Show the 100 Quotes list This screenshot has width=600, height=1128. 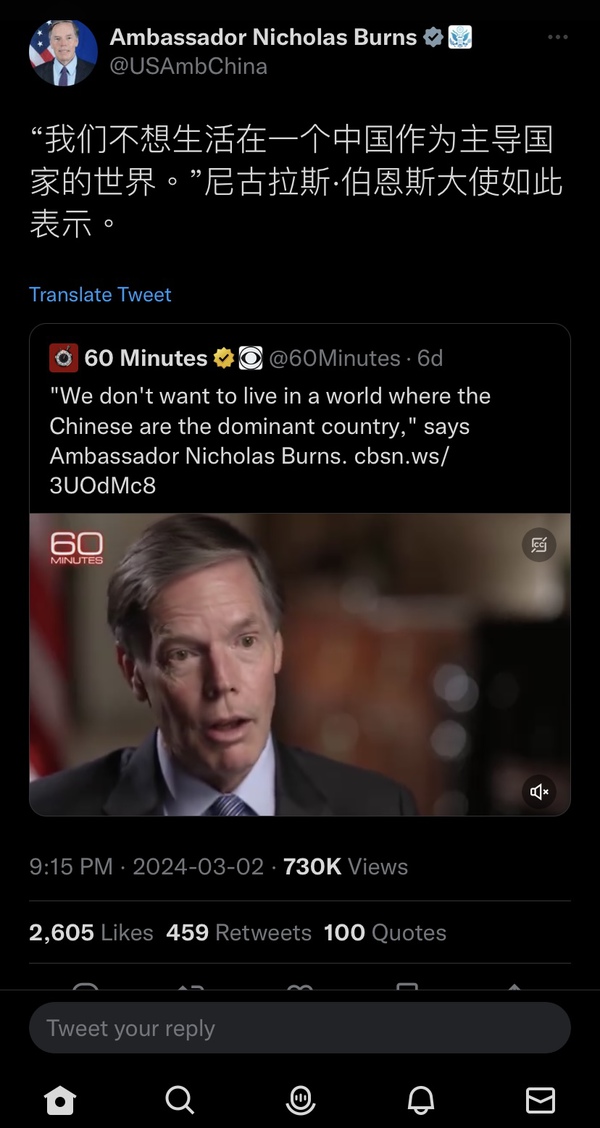click(x=385, y=932)
